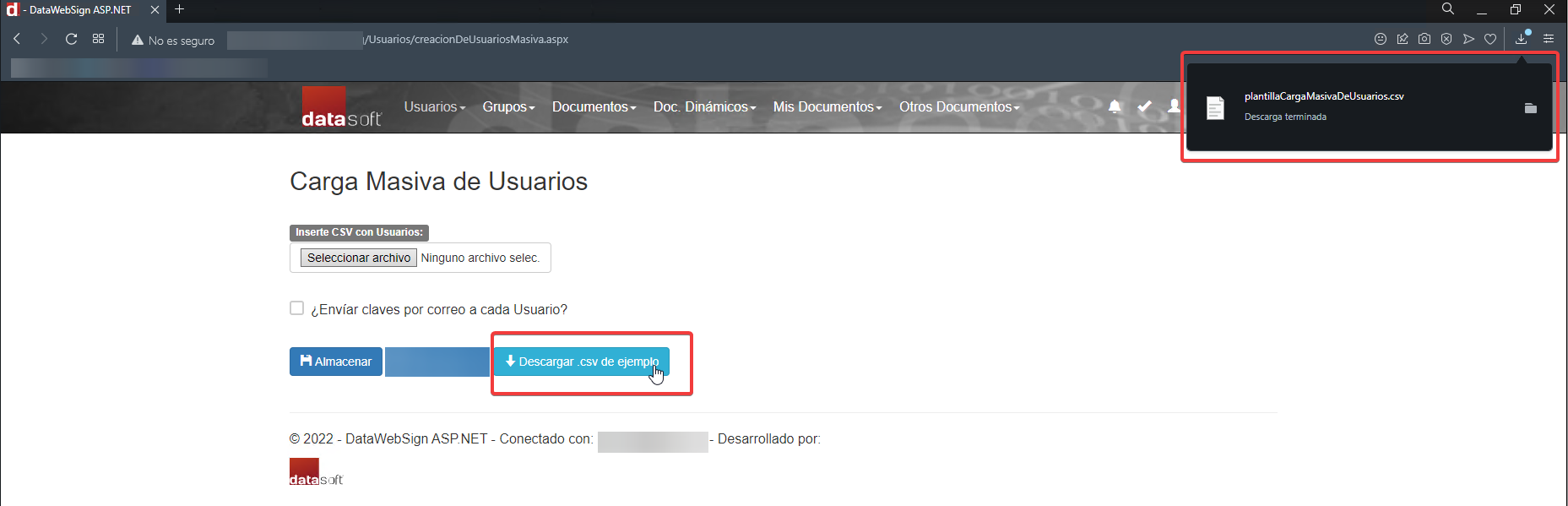The image size is (1568, 506).
Task: Open the browser easy setup sliders icon
Action: pyautogui.click(x=1549, y=39)
